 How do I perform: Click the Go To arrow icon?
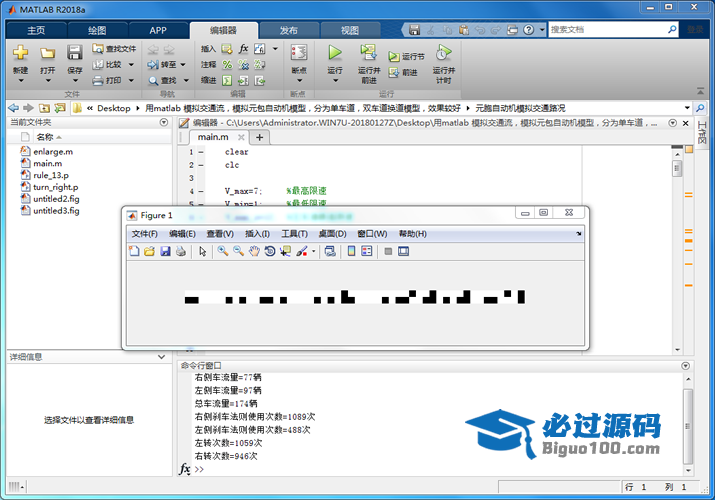click(153, 65)
